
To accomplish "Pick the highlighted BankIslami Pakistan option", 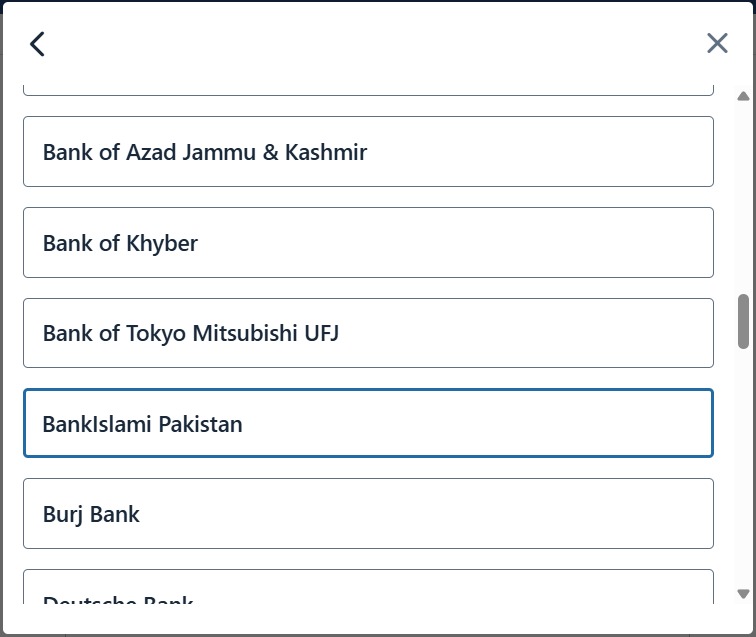I will click(368, 423).
